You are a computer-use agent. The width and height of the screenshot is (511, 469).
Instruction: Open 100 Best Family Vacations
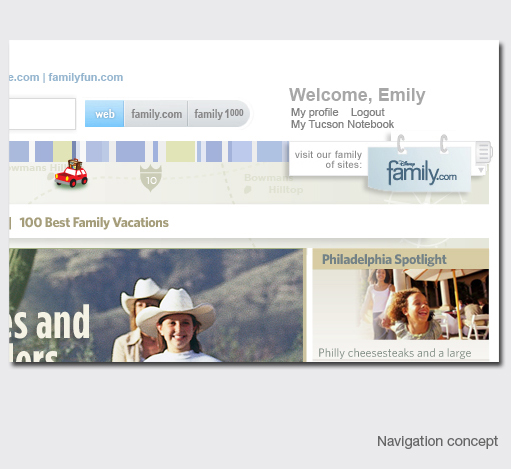pyautogui.click(x=94, y=223)
